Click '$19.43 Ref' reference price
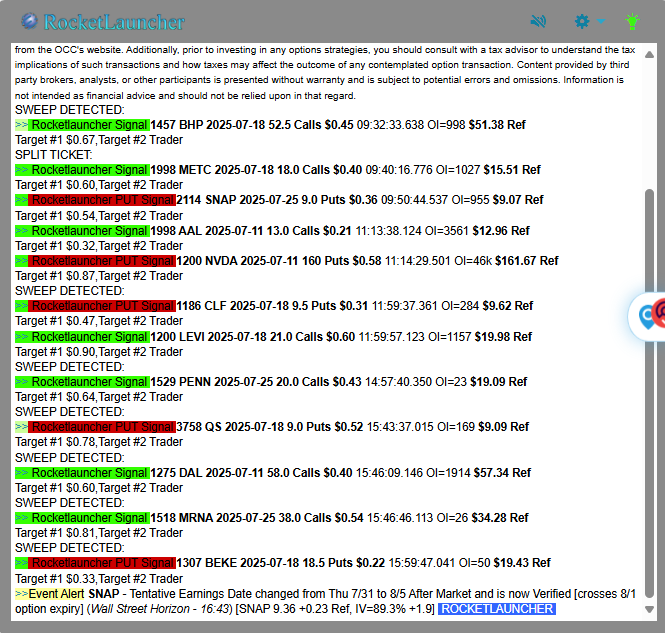The height and width of the screenshot is (633, 665). pos(522,563)
